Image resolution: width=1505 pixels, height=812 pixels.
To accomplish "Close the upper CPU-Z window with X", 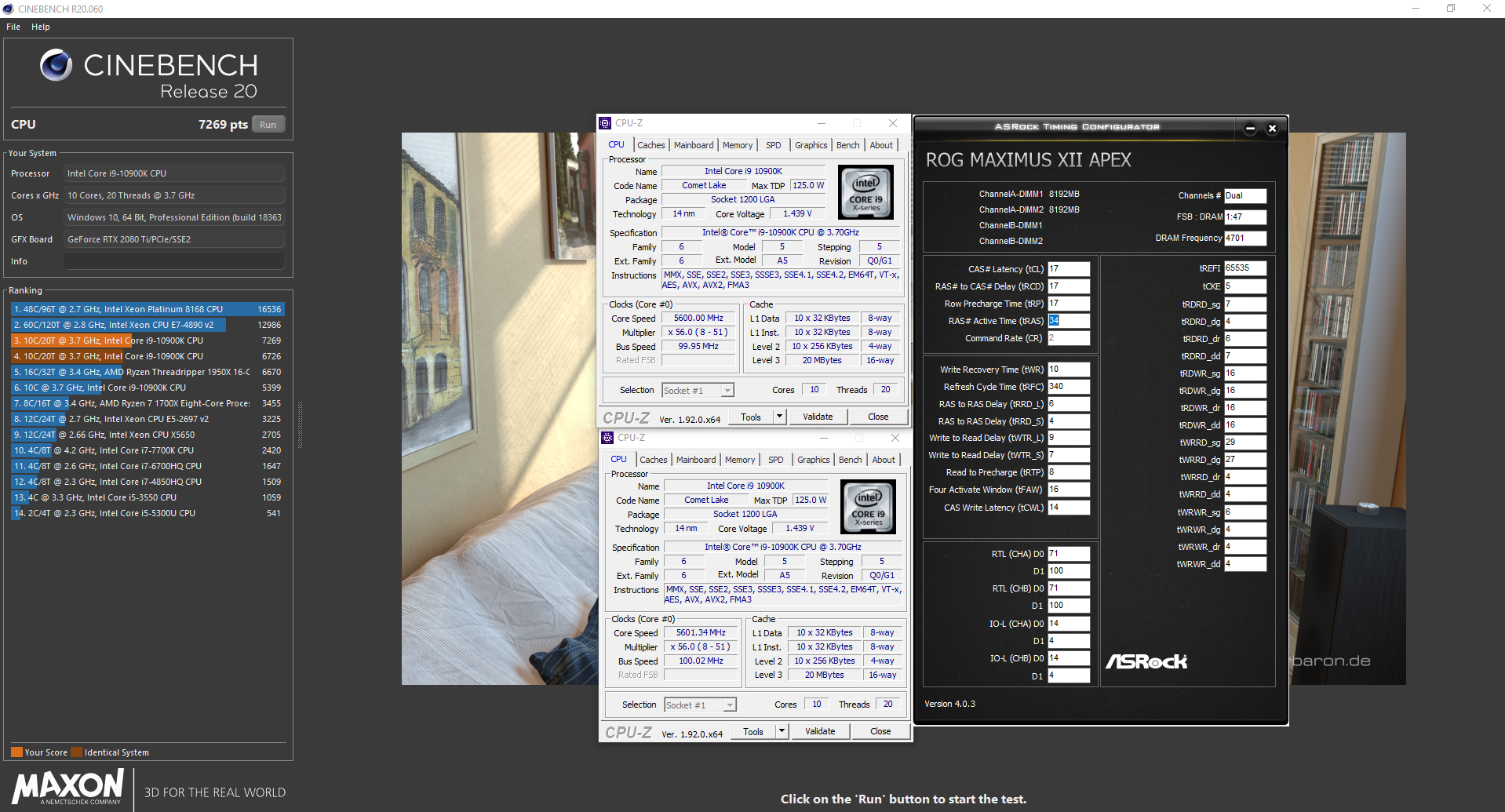I will [893, 123].
